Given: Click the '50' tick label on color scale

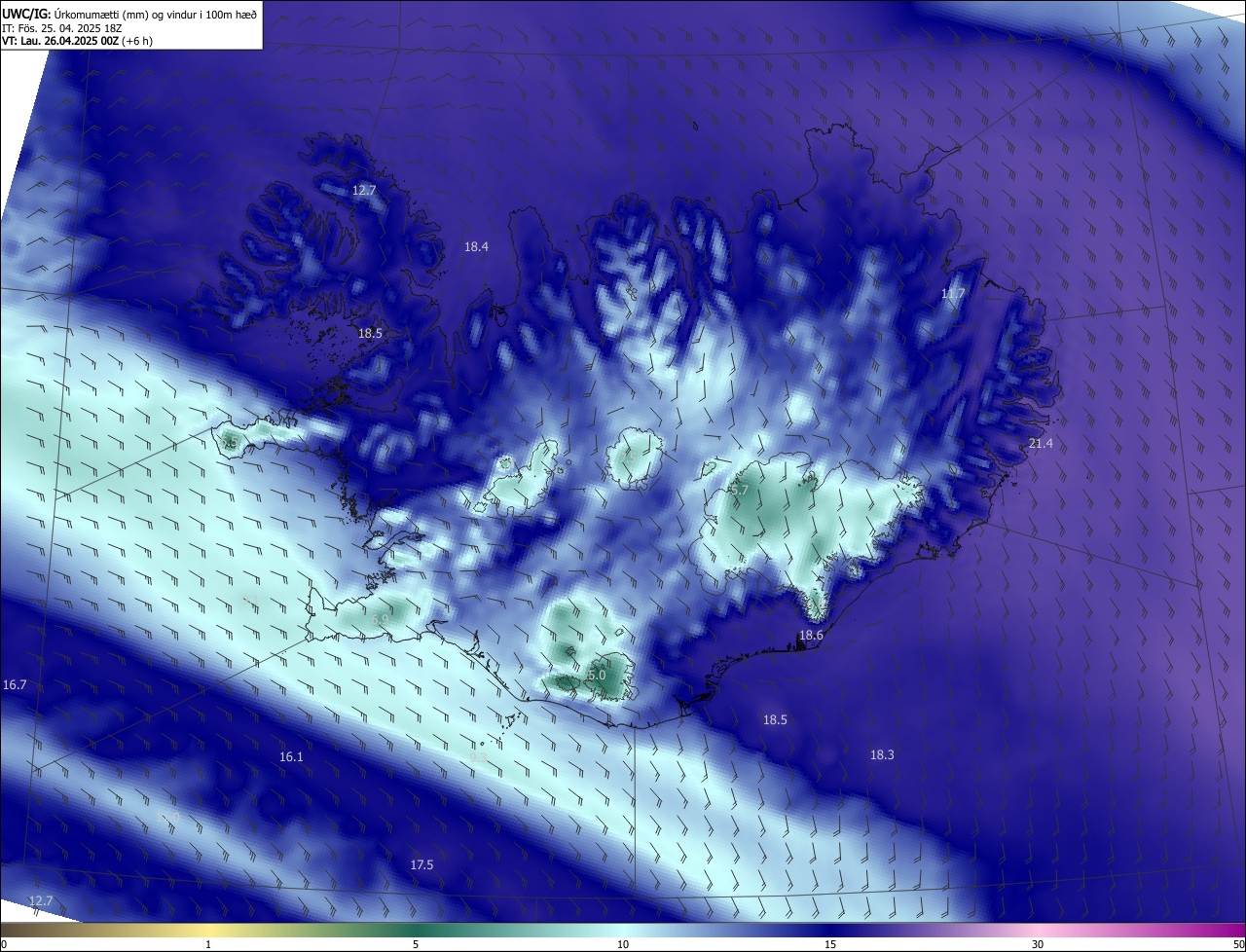Looking at the screenshot, I should click(x=1238, y=944).
